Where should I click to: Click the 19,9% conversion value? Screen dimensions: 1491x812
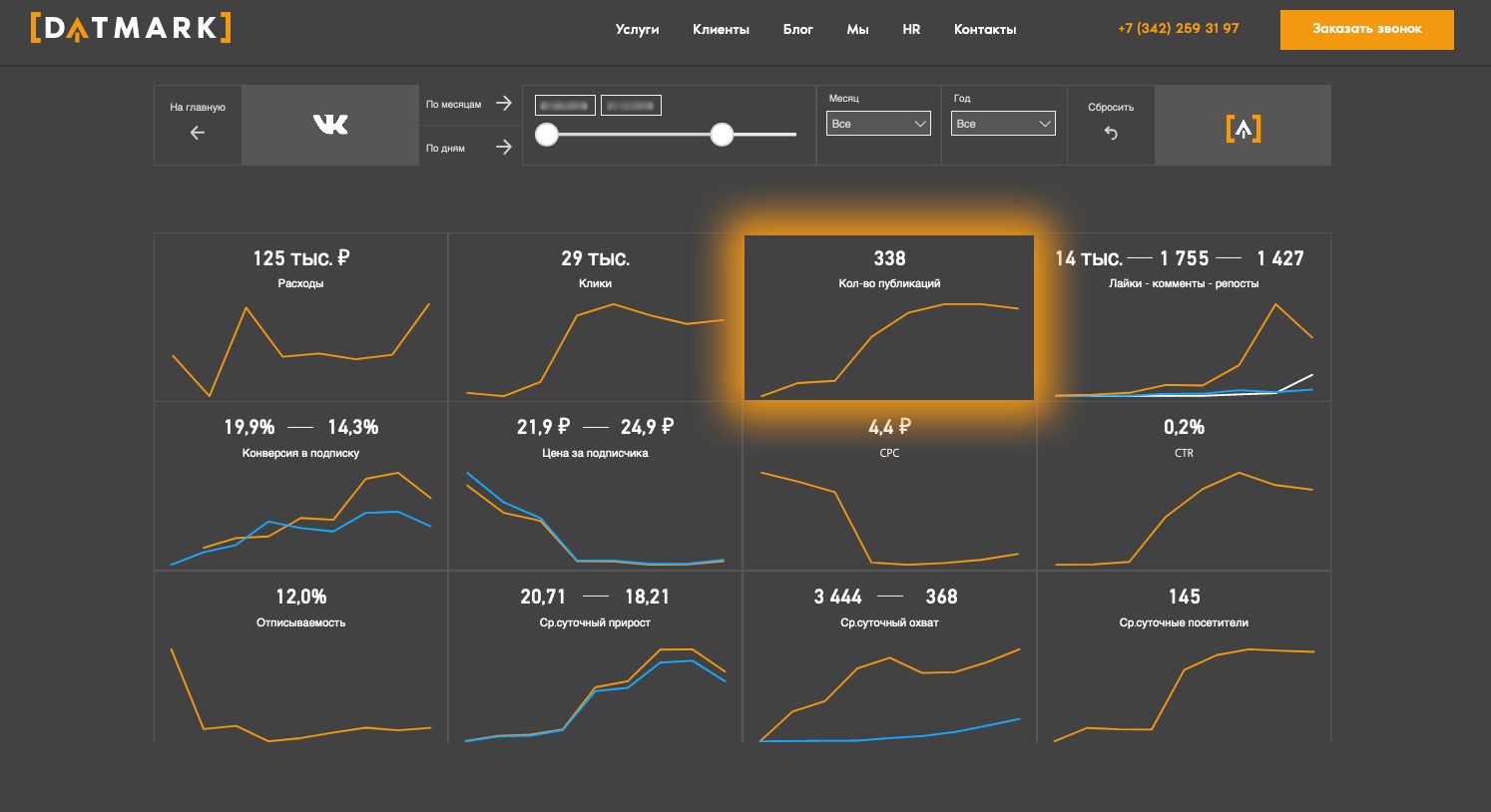(249, 427)
